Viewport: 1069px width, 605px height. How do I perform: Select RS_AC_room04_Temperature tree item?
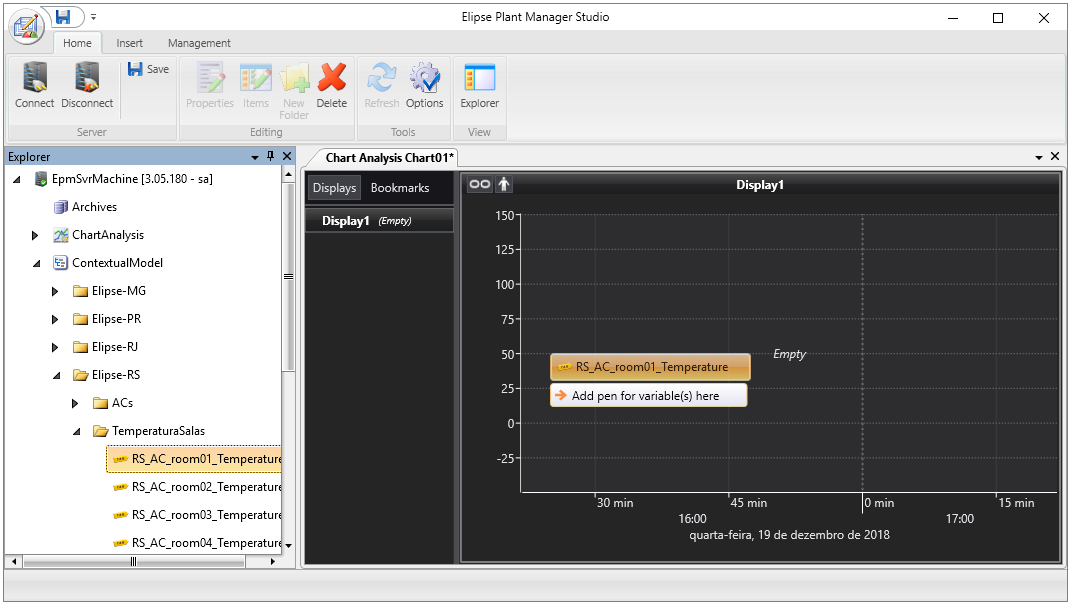point(197,543)
